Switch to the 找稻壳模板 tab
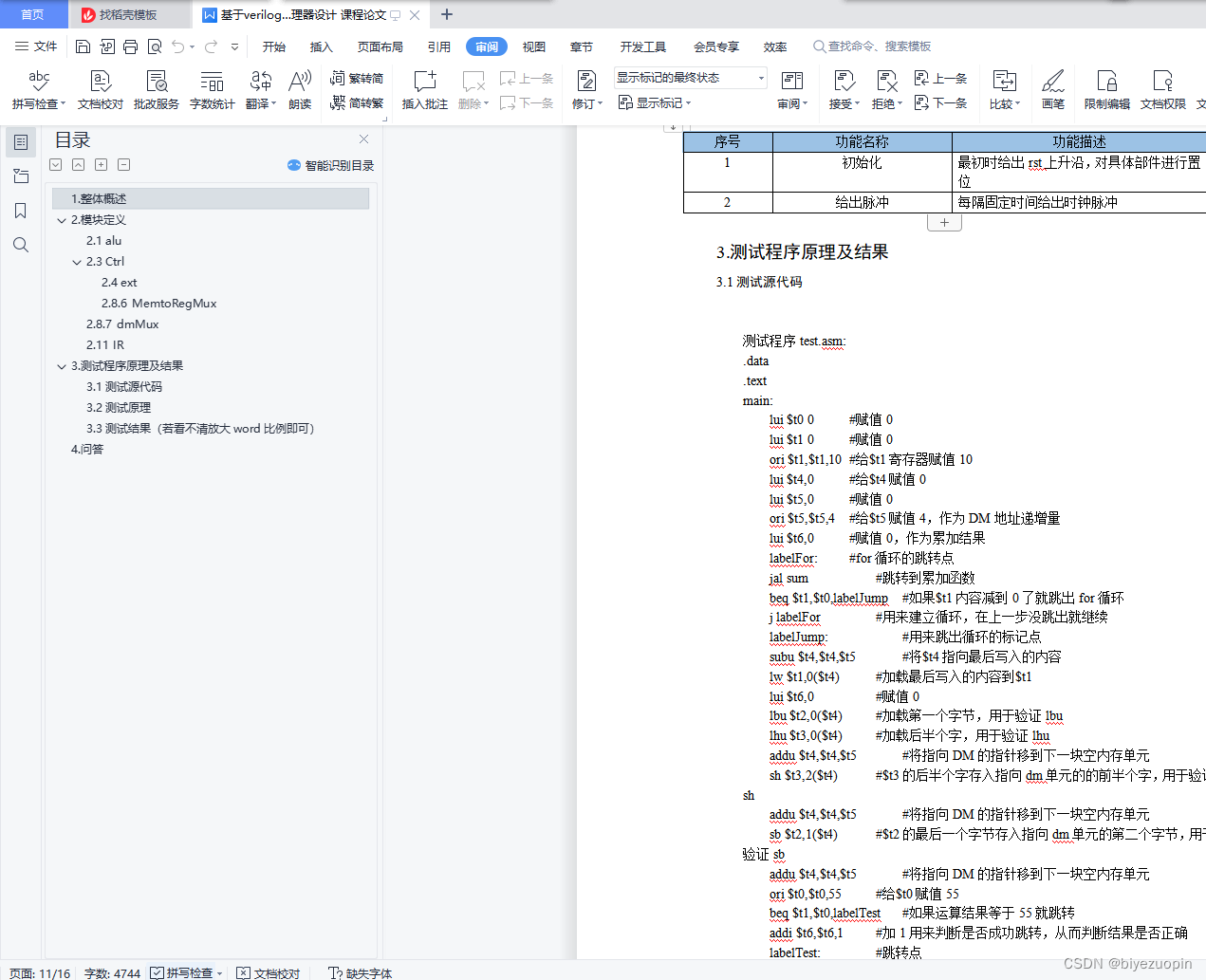This screenshot has height=980, width=1206. click(128, 15)
